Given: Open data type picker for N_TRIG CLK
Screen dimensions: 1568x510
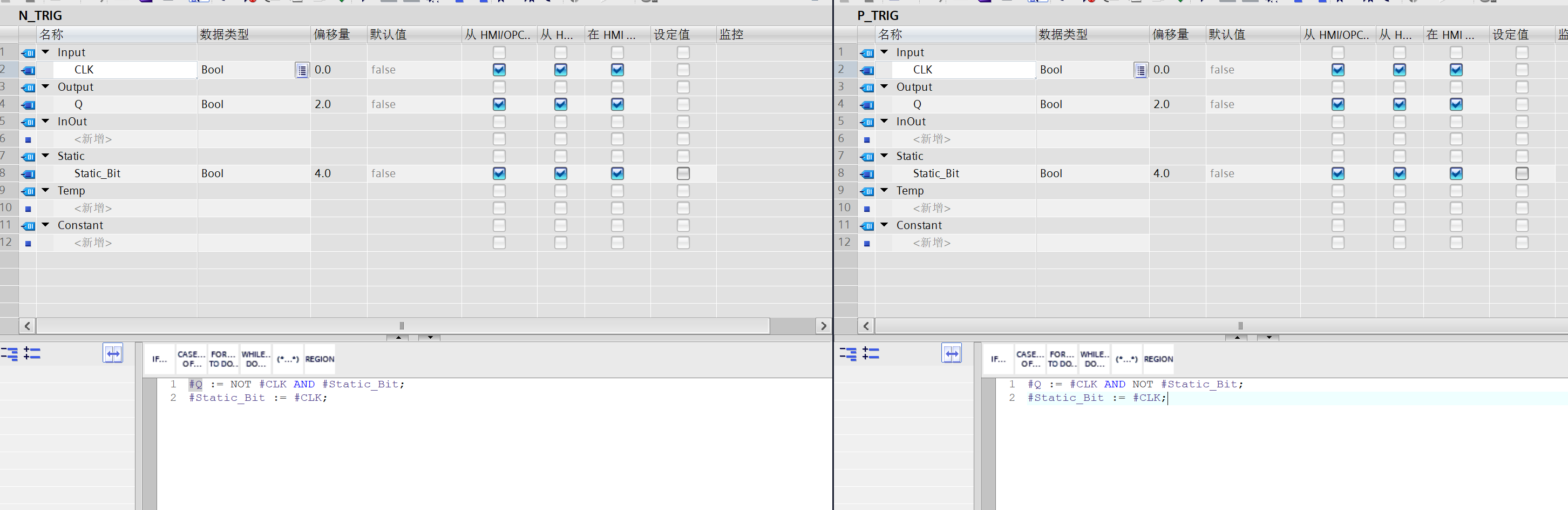Looking at the screenshot, I should click(302, 70).
